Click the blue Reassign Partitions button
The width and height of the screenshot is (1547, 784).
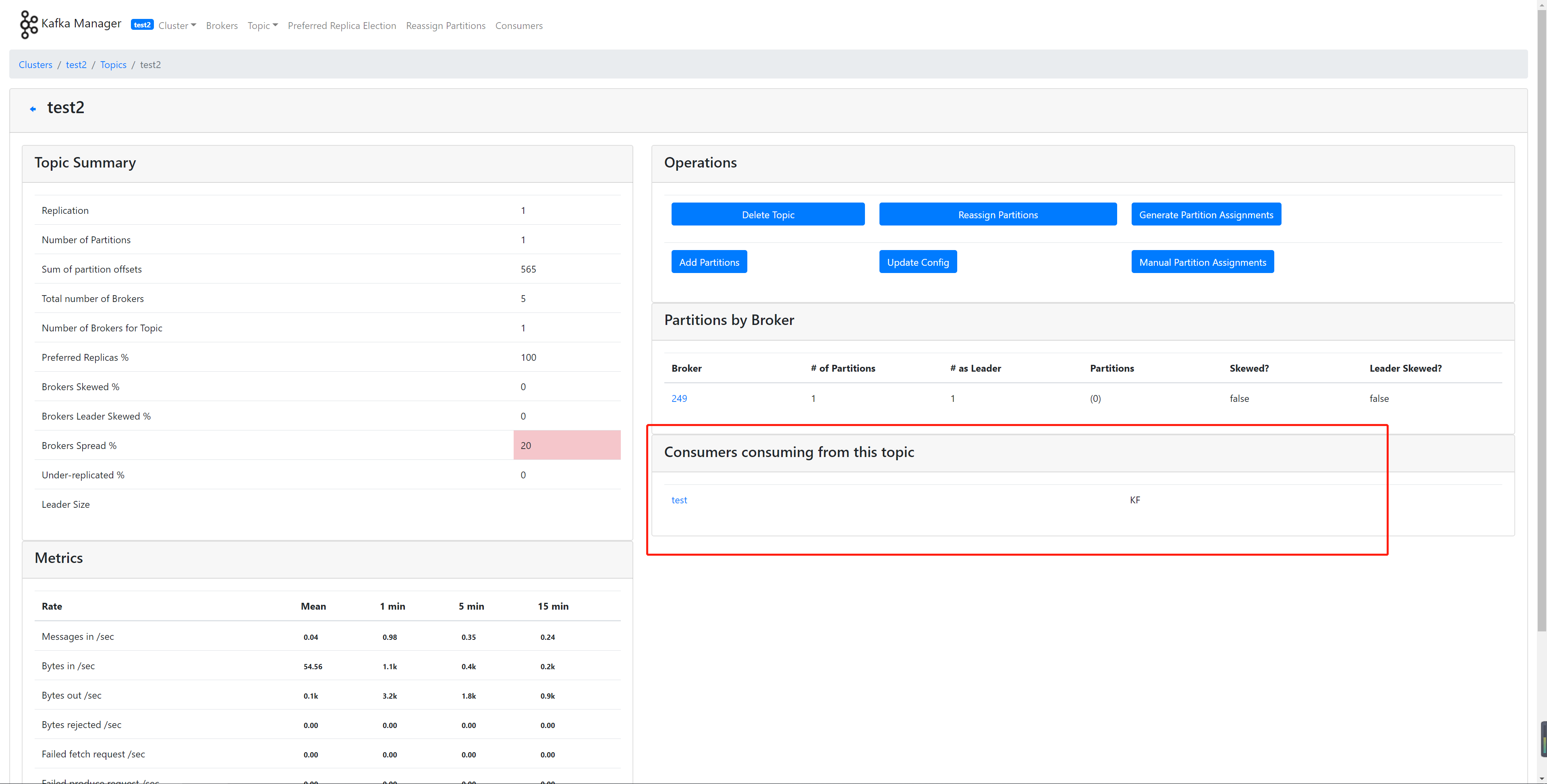(997, 214)
